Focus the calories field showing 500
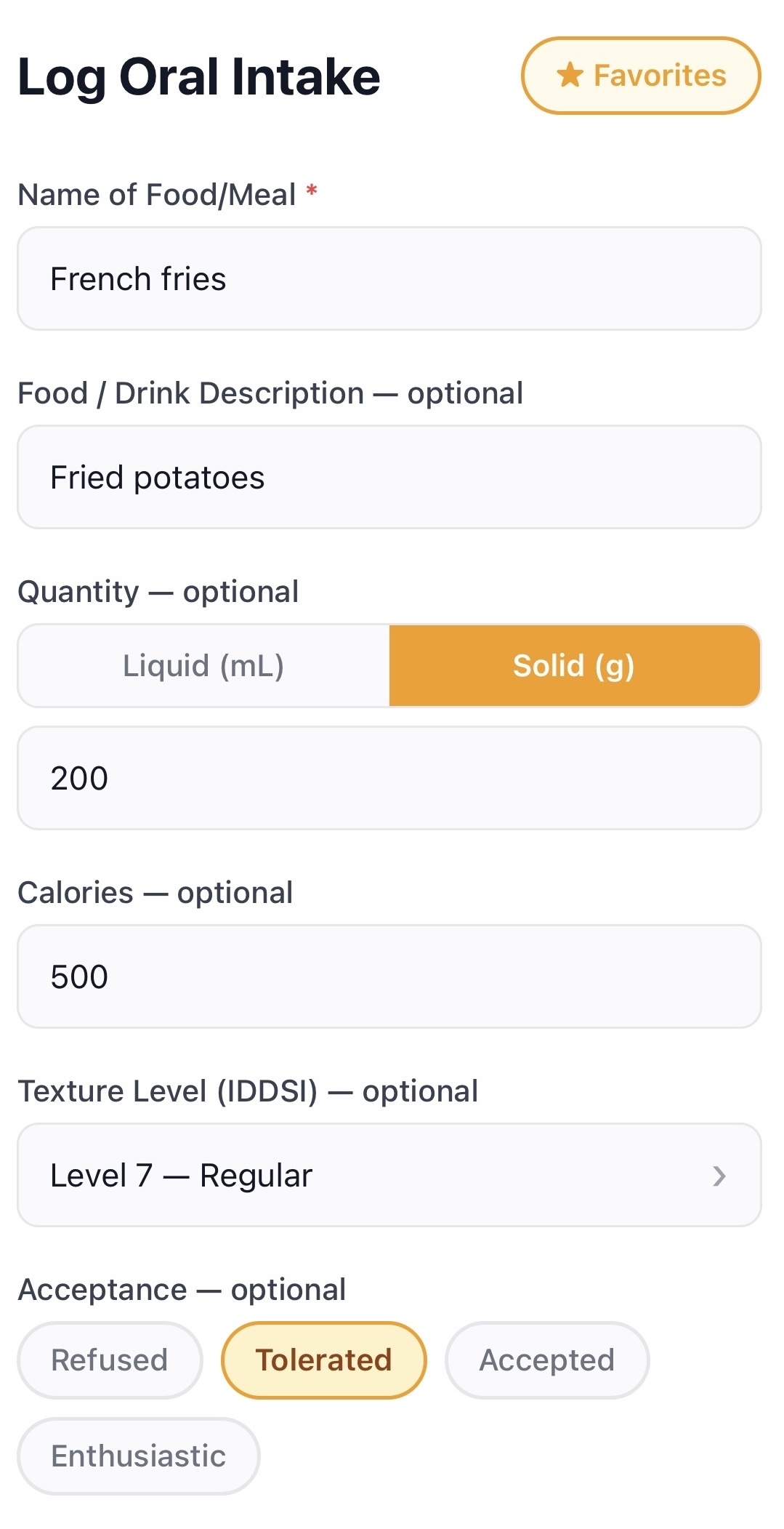 [389, 976]
